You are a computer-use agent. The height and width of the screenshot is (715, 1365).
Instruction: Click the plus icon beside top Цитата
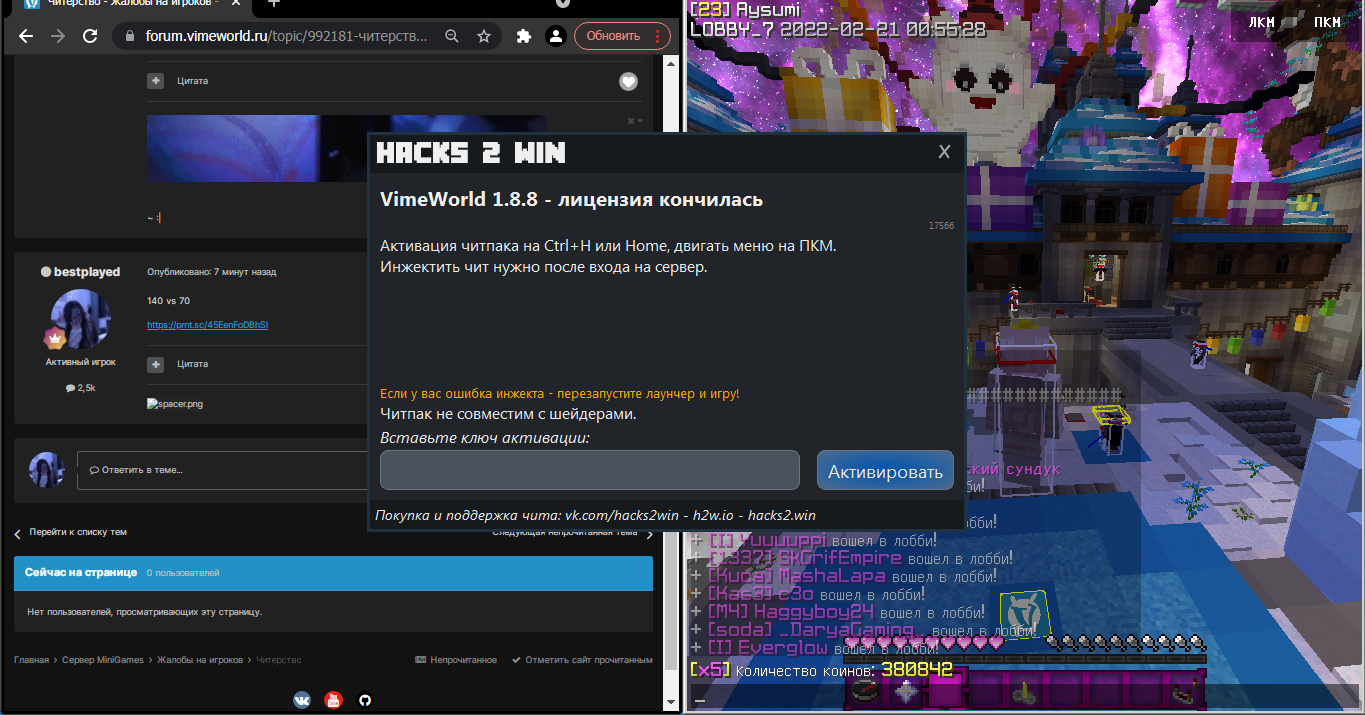coord(156,81)
